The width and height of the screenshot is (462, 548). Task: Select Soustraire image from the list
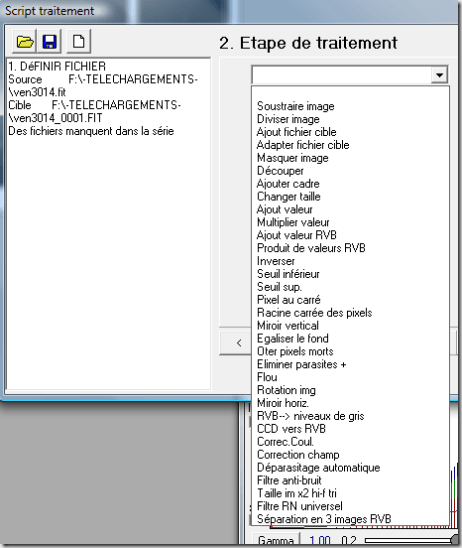click(296, 106)
